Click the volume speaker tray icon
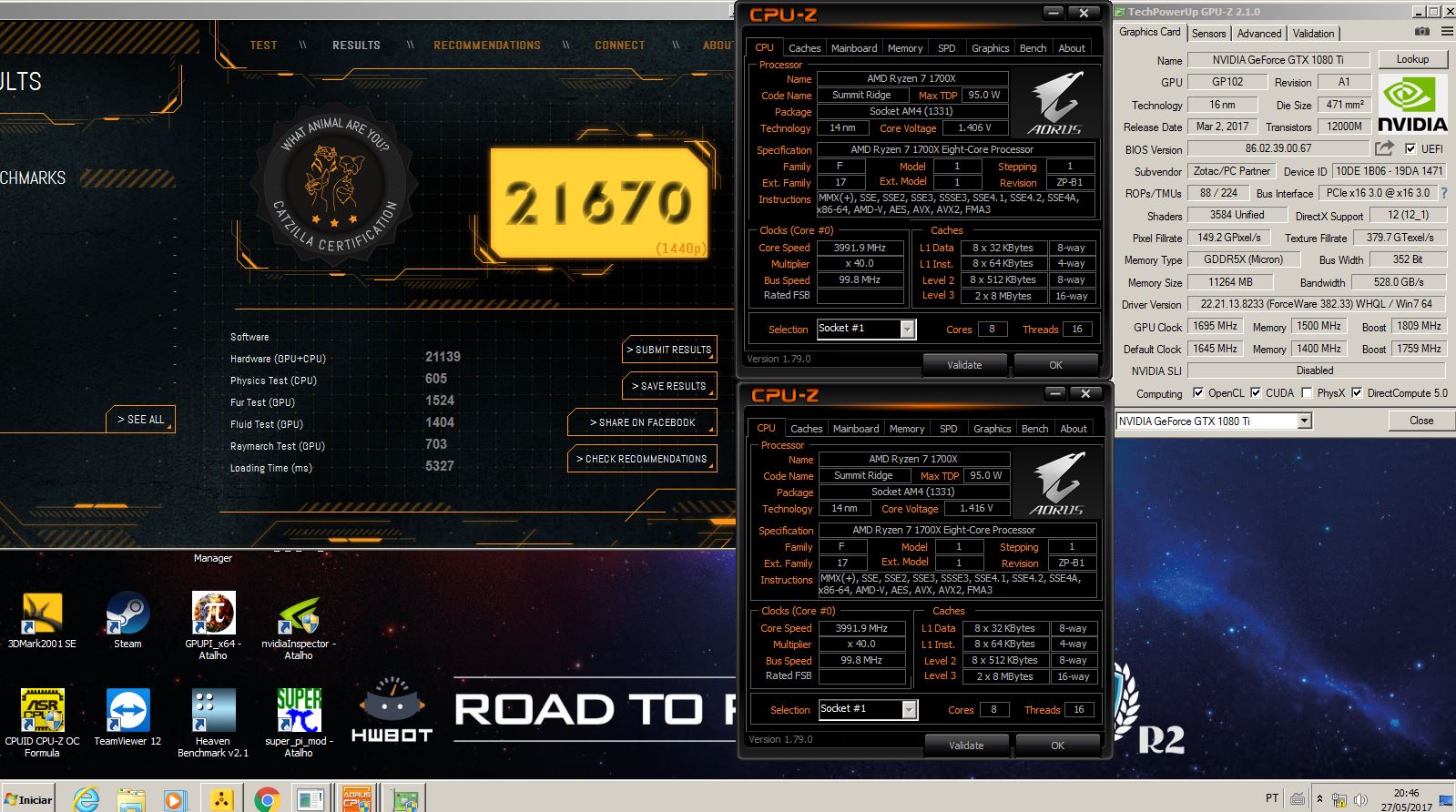The width and height of the screenshot is (1456, 812). pos(1360,799)
